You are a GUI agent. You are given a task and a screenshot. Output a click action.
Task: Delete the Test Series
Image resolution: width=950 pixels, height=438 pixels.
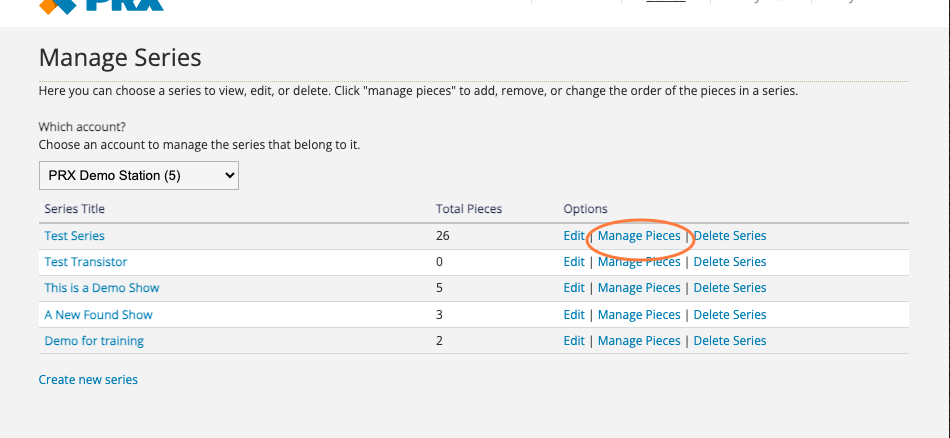coord(730,236)
